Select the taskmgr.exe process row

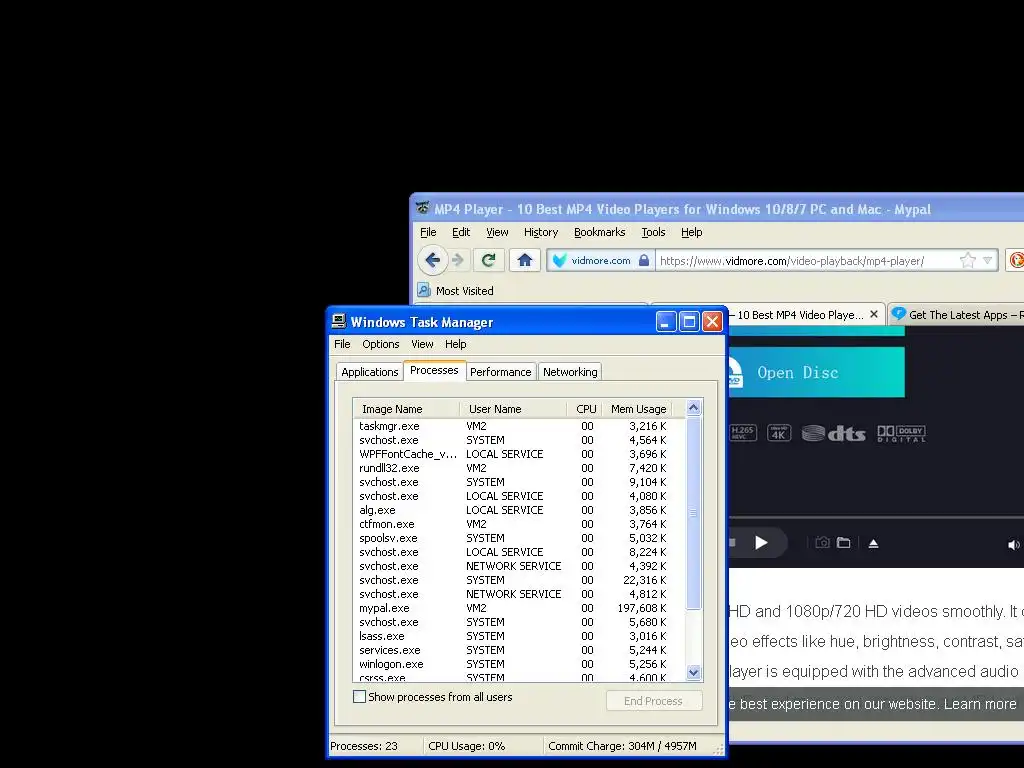click(519, 426)
